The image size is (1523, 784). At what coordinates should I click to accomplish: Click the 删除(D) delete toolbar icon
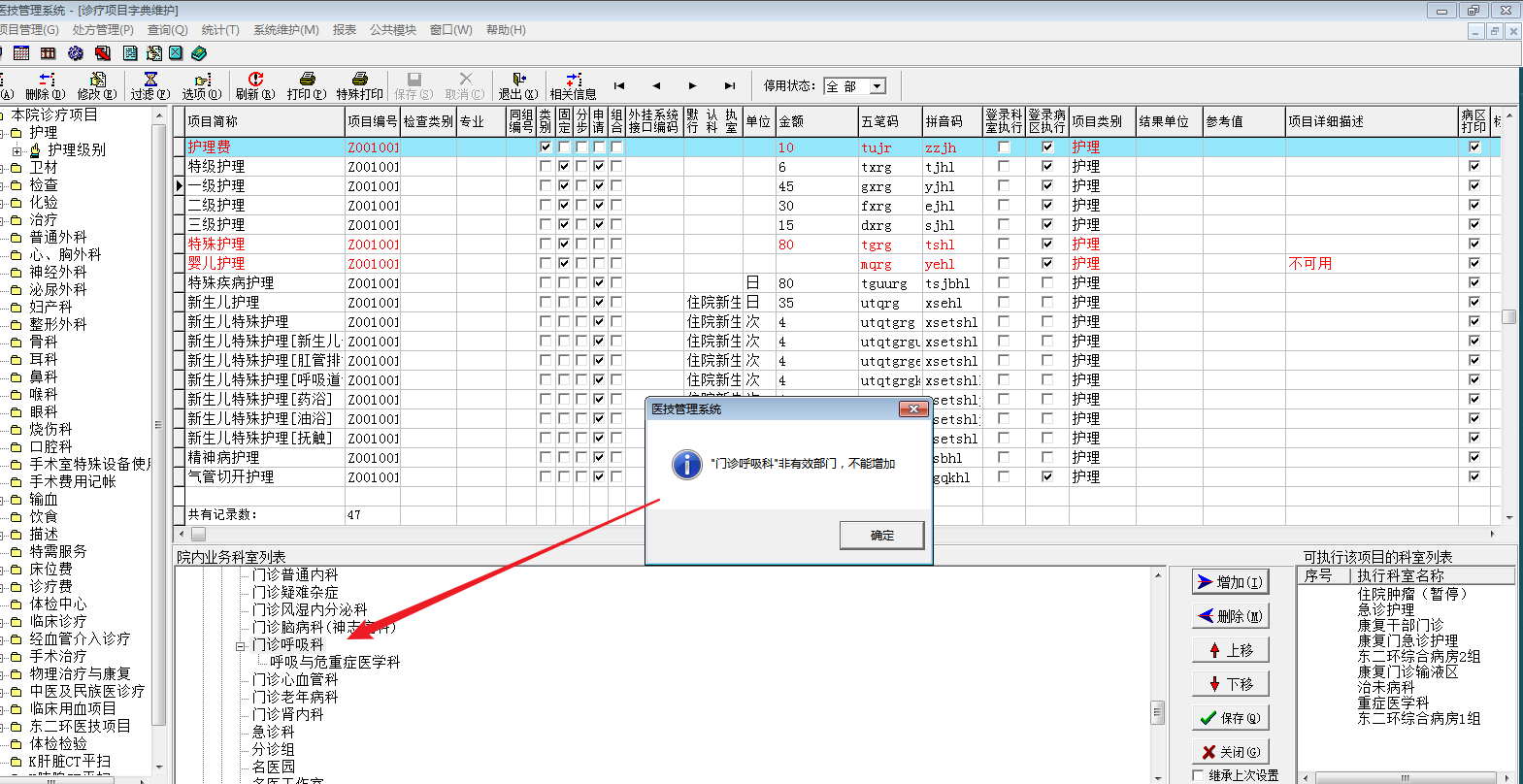pos(46,80)
